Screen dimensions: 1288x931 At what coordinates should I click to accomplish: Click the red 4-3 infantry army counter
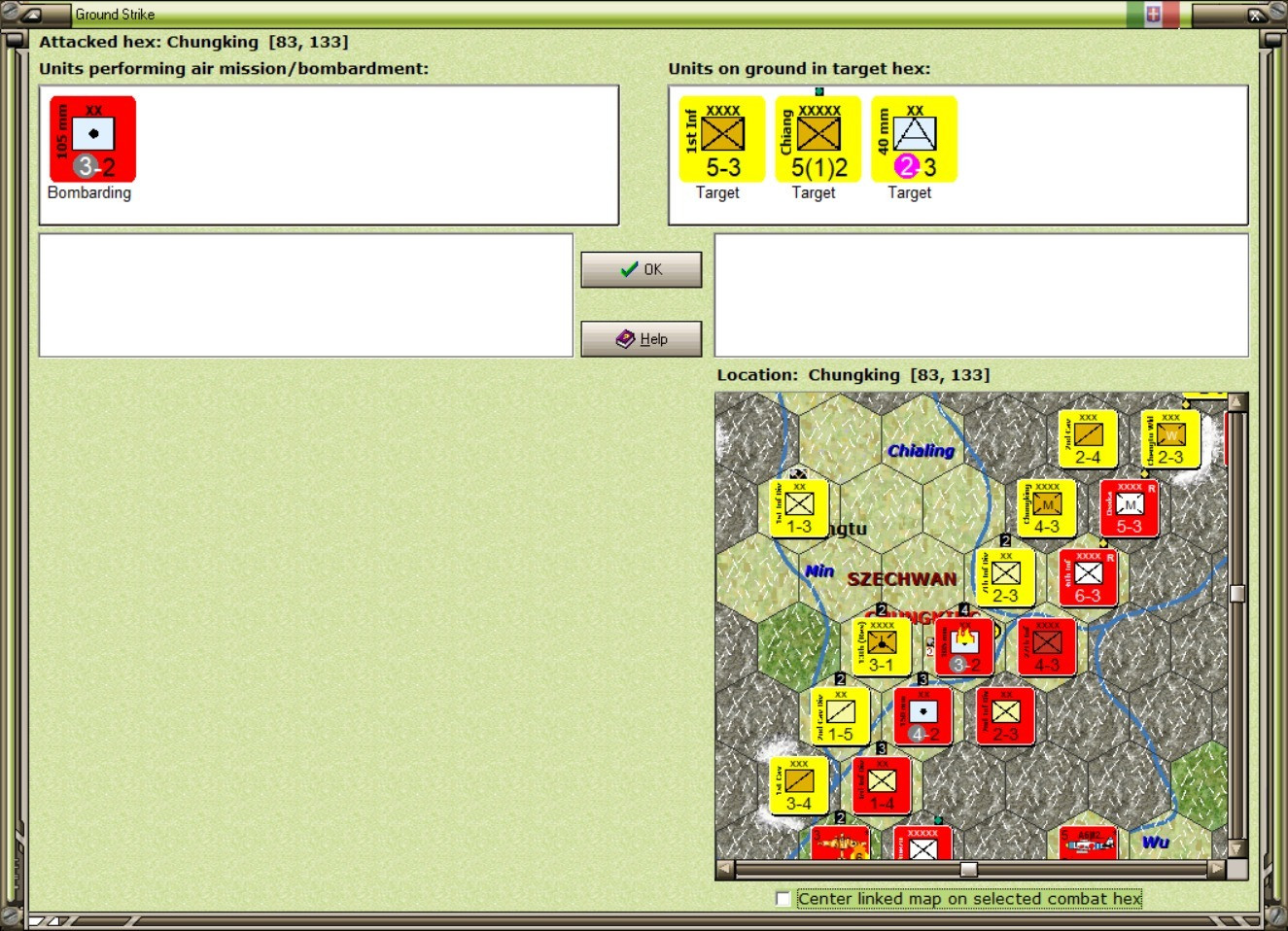click(x=1047, y=646)
